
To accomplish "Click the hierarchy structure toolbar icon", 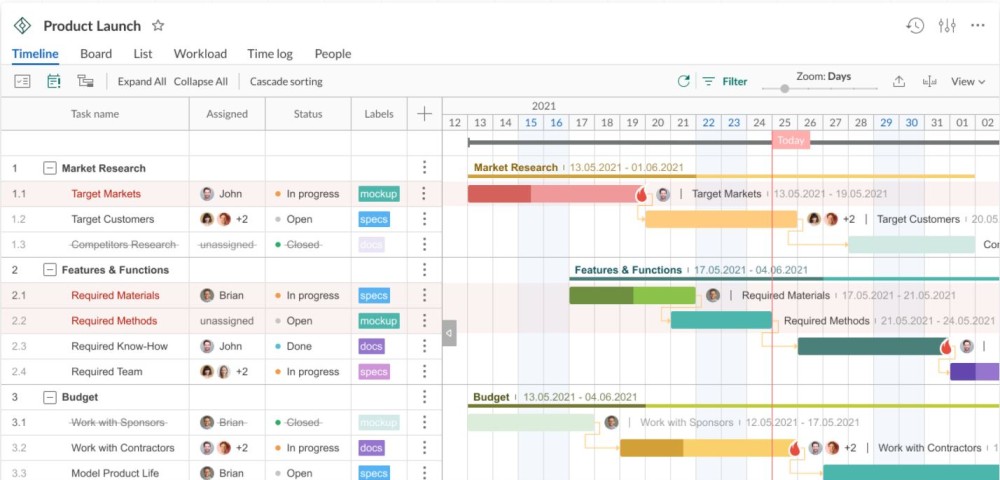I will (x=85, y=81).
